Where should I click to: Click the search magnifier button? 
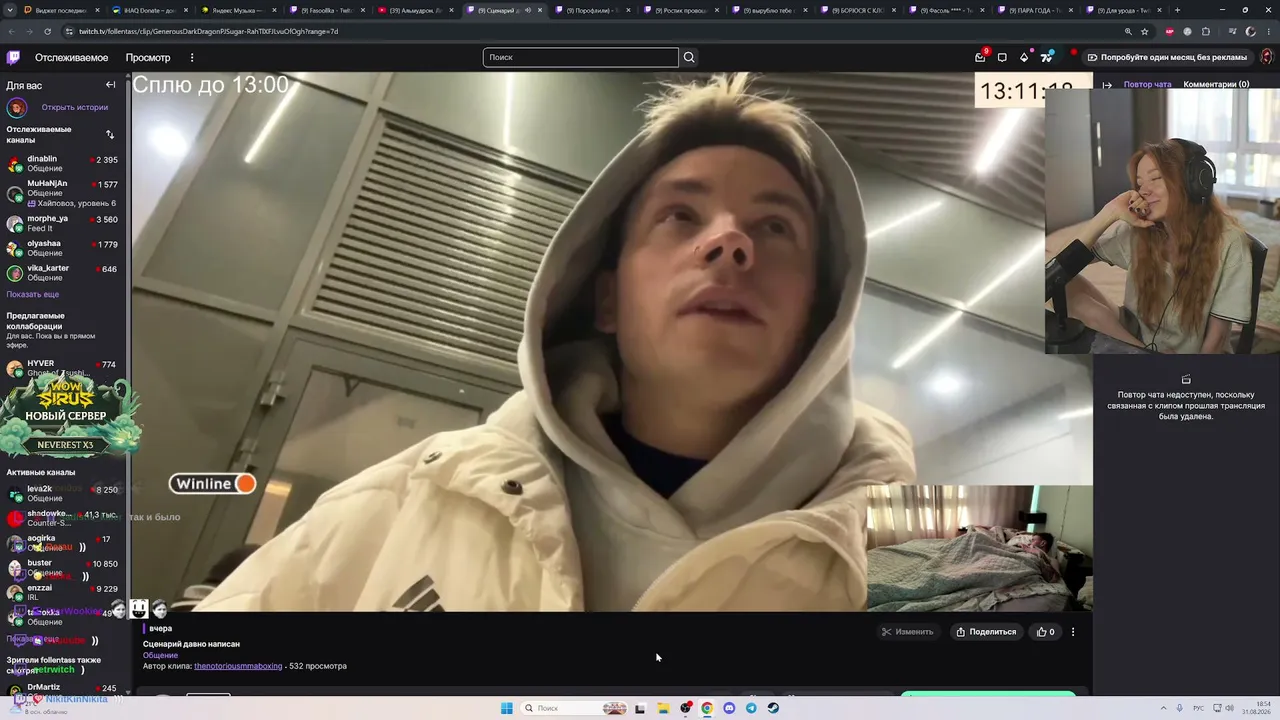(x=689, y=58)
